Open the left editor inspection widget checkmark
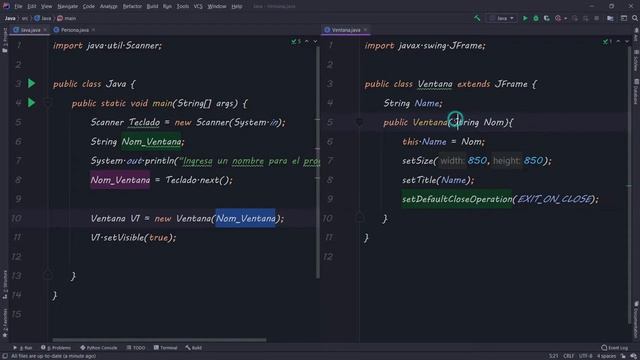Screen dimensions: 640x360 pos(296,42)
